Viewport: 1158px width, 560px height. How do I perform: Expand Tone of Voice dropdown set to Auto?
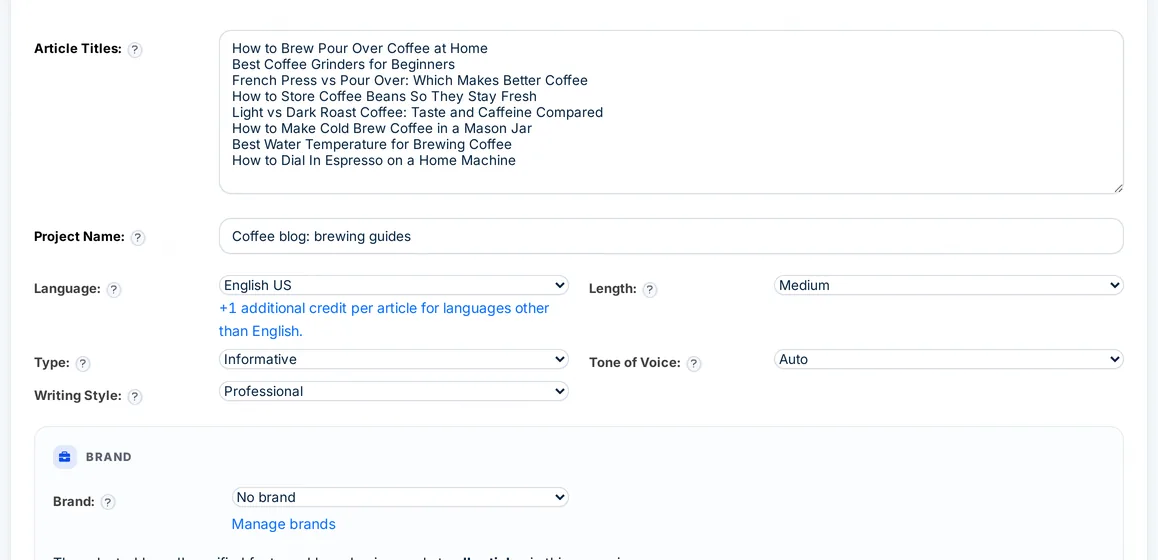[948, 359]
